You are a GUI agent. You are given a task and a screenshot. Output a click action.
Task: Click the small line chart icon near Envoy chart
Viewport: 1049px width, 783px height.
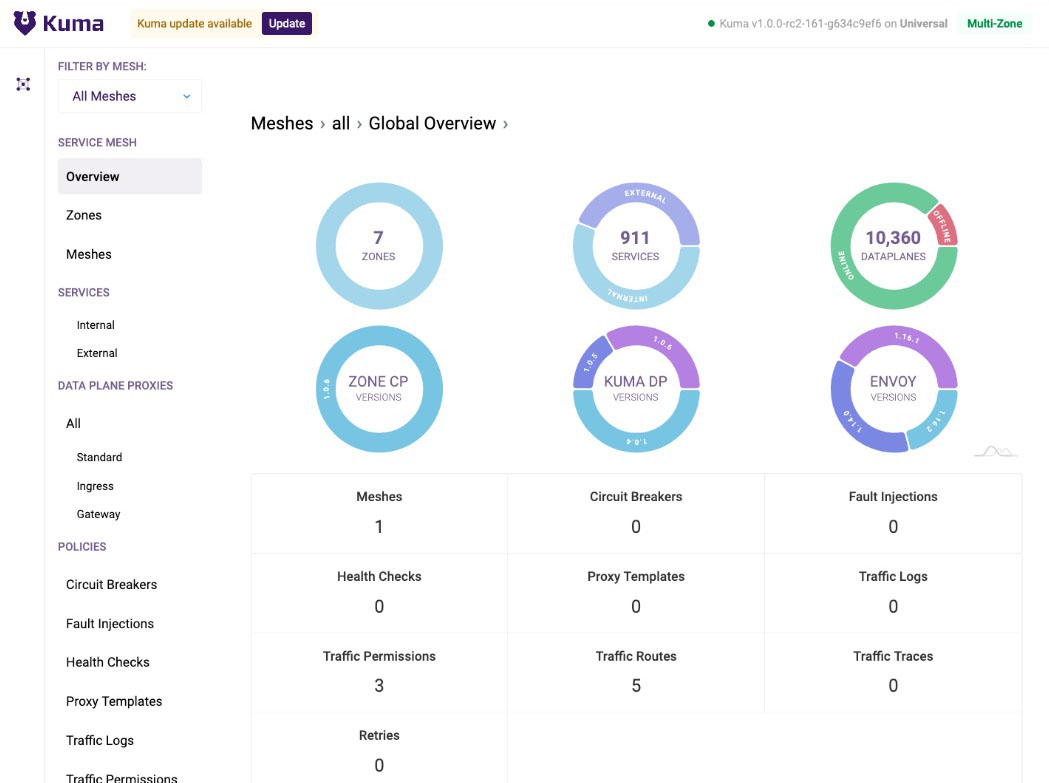(x=996, y=451)
